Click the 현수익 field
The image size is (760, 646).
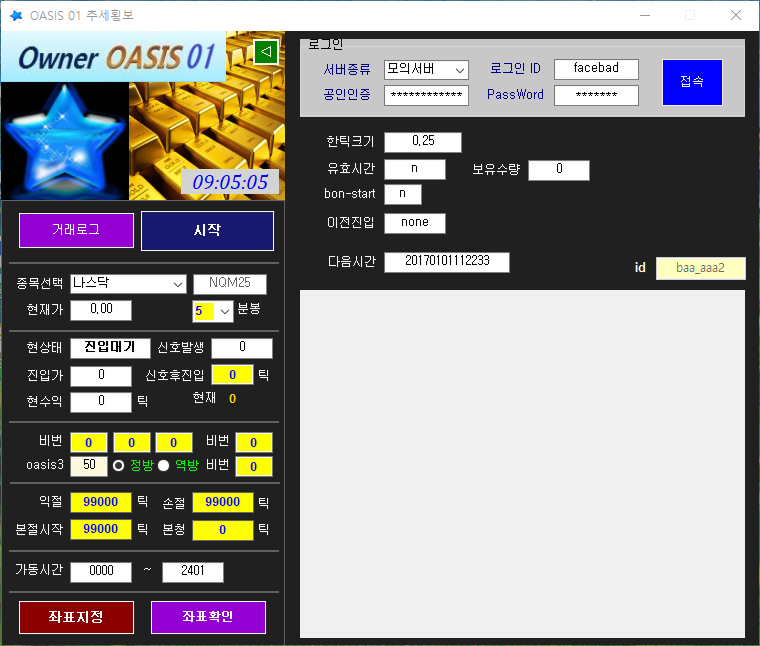click(101, 402)
